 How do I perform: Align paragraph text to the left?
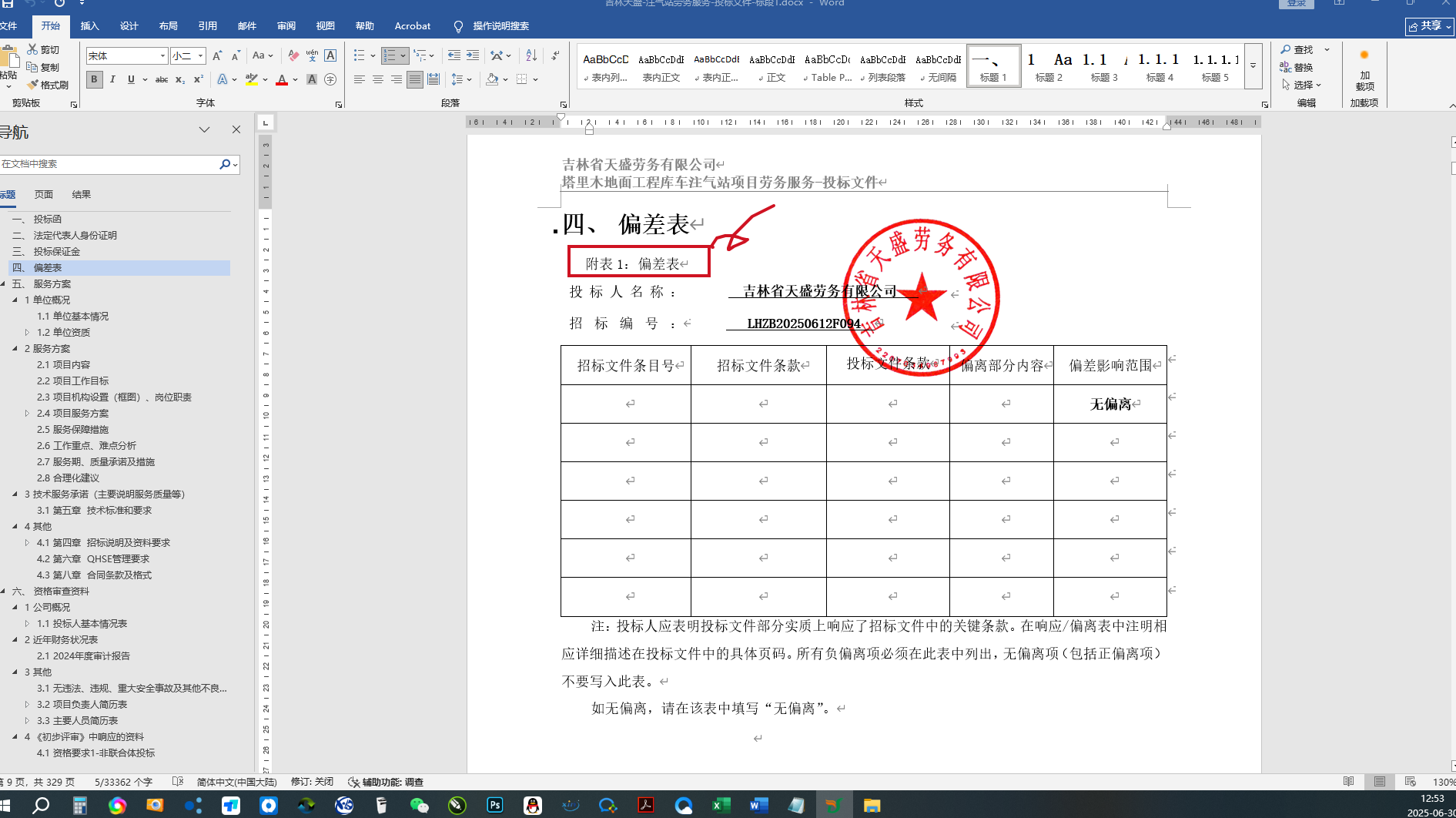coord(360,79)
